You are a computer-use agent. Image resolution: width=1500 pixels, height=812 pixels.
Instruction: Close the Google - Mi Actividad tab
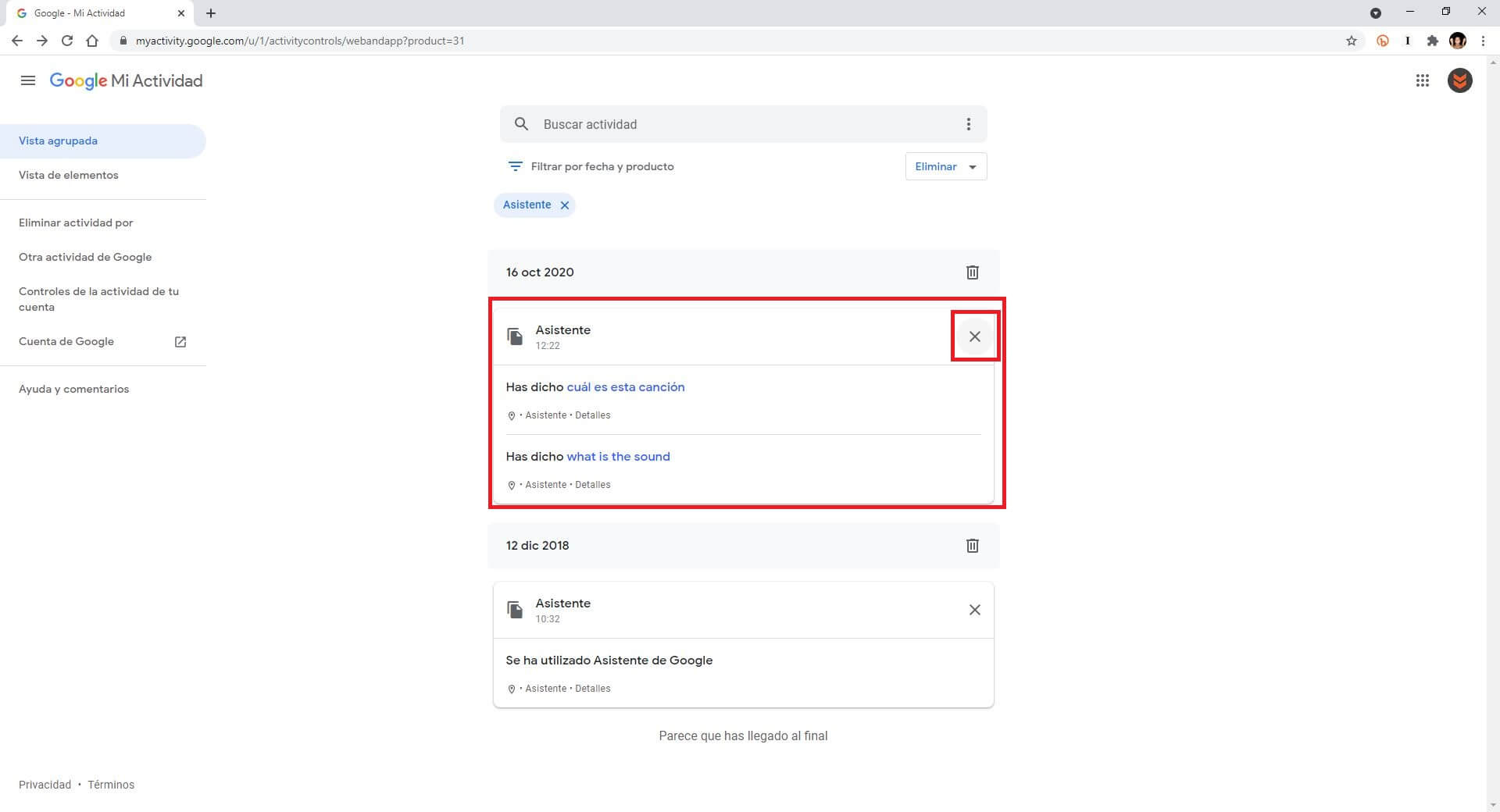tap(180, 13)
